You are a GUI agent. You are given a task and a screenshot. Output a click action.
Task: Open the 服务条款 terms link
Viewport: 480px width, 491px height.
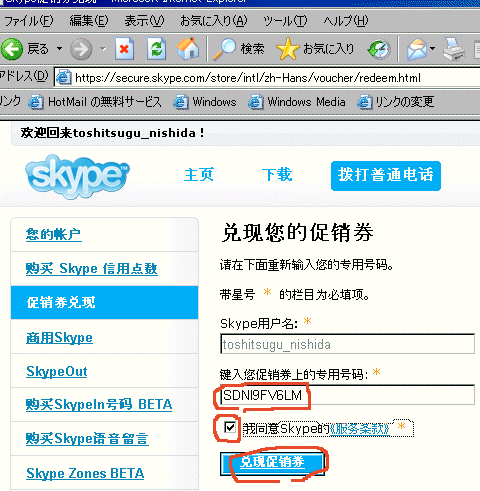click(x=359, y=429)
